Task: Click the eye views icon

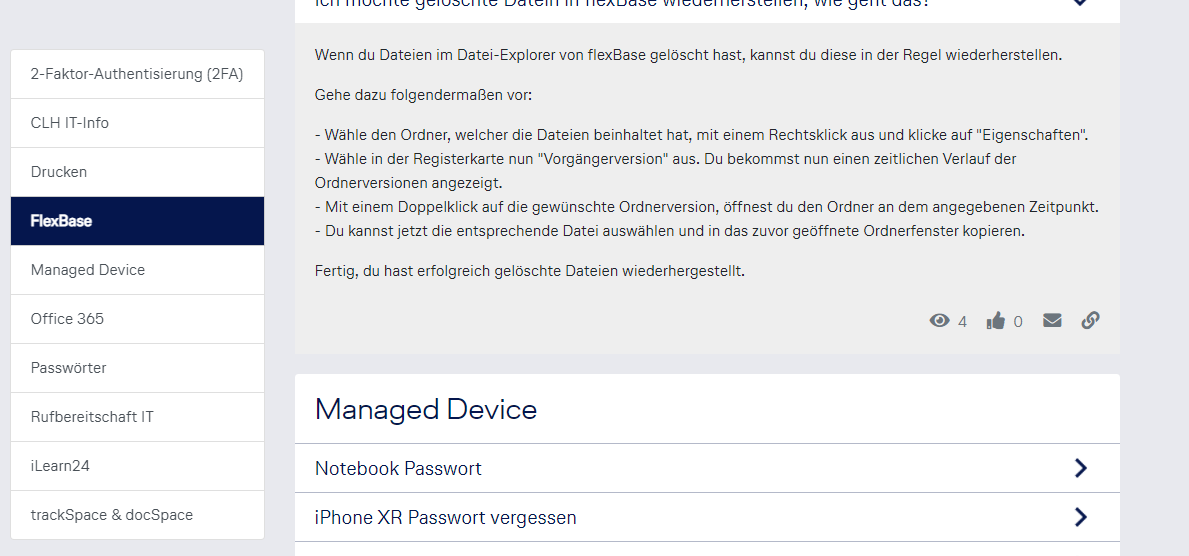Action: 939,321
